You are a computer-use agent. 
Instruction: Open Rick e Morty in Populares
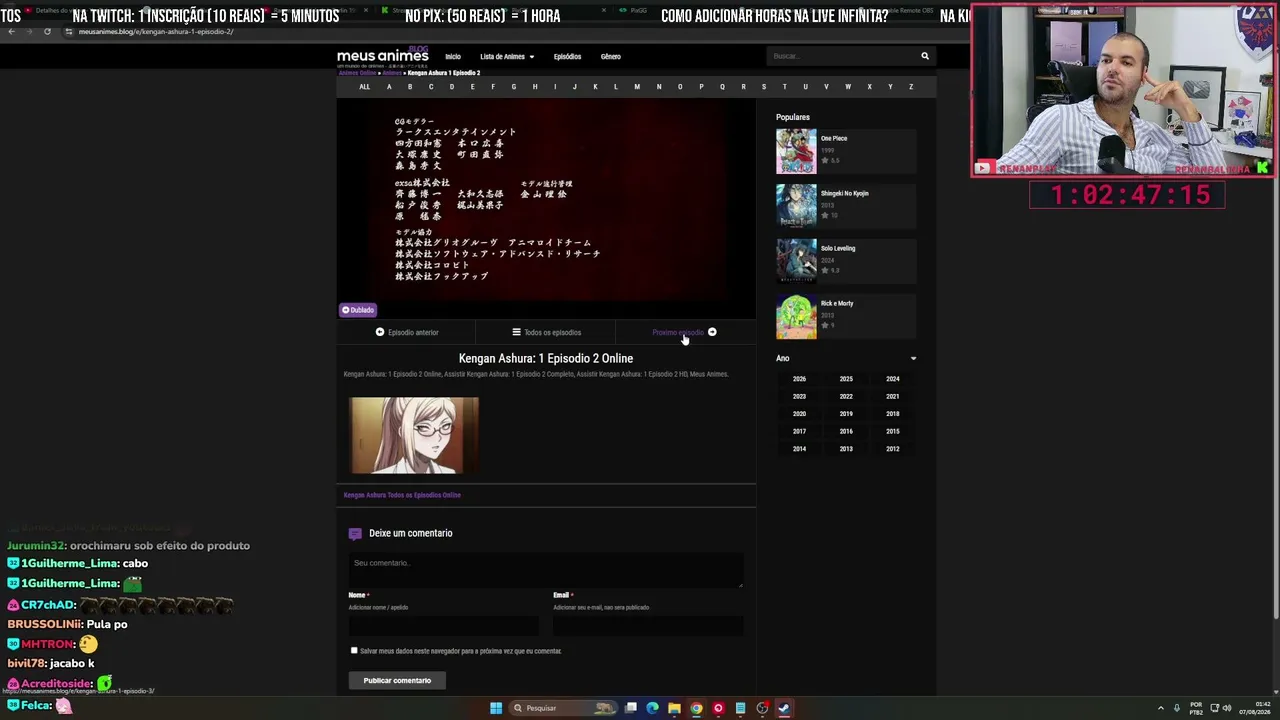(837, 304)
